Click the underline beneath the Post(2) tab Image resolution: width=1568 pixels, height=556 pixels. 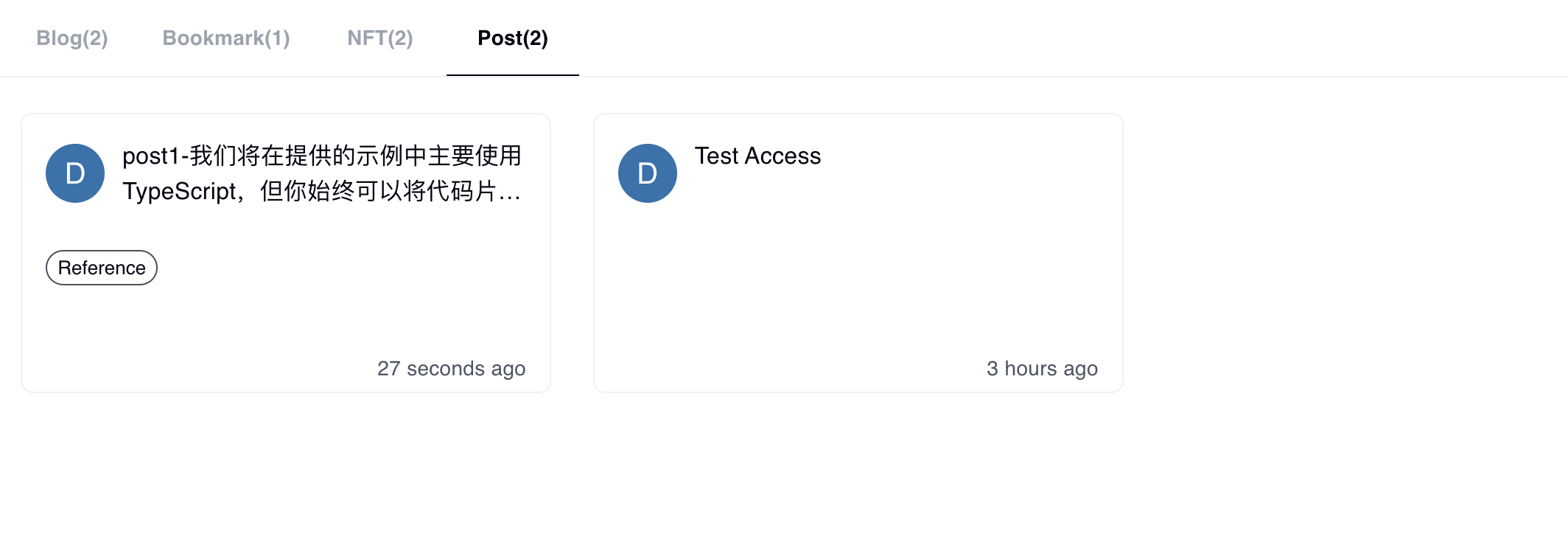(513, 74)
